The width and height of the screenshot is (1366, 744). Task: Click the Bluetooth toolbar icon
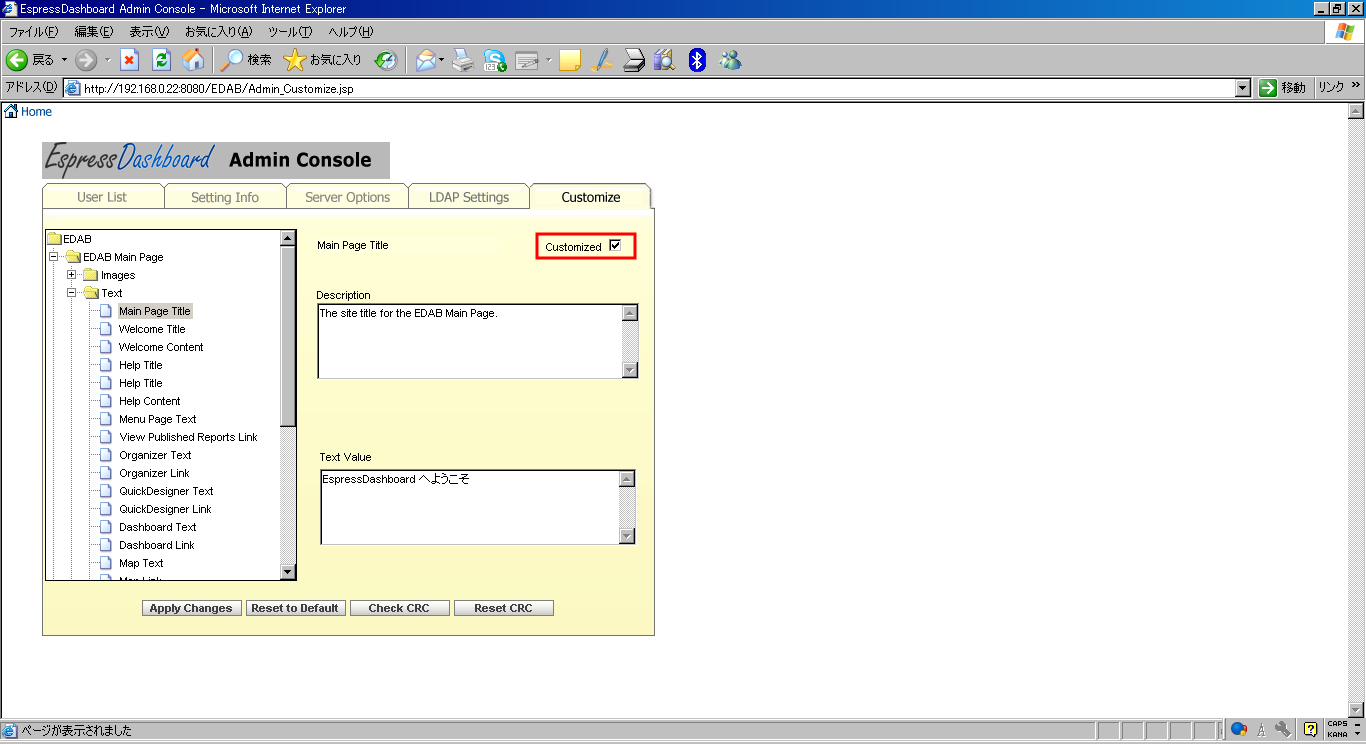click(x=698, y=60)
